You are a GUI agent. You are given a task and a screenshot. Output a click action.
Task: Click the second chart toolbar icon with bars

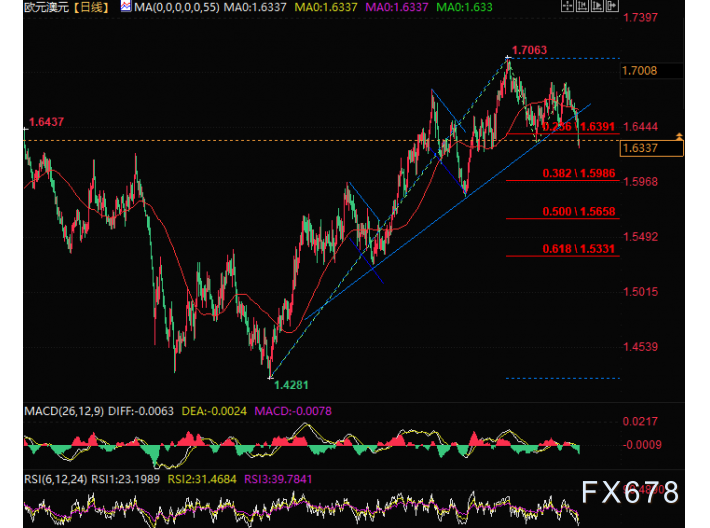coord(582,6)
